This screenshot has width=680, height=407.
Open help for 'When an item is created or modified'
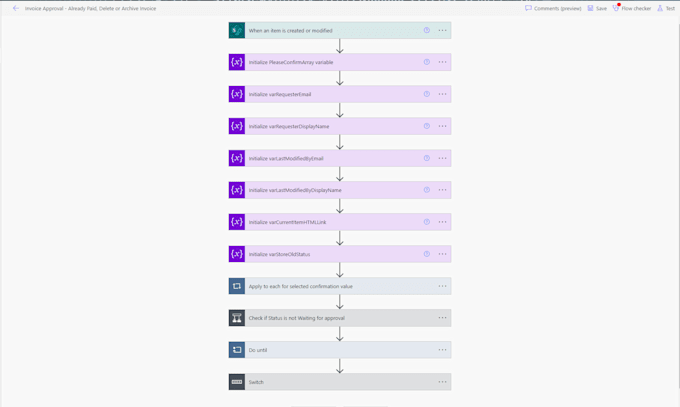[x=427, y=30]
